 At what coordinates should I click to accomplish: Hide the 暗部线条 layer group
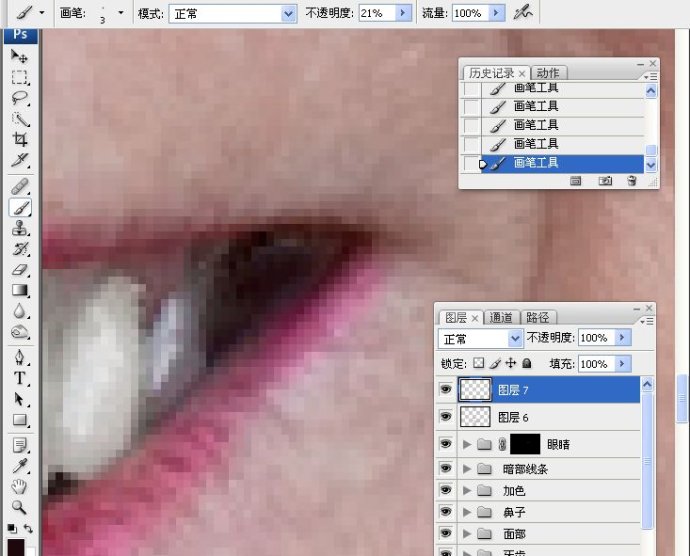[445, 468]
